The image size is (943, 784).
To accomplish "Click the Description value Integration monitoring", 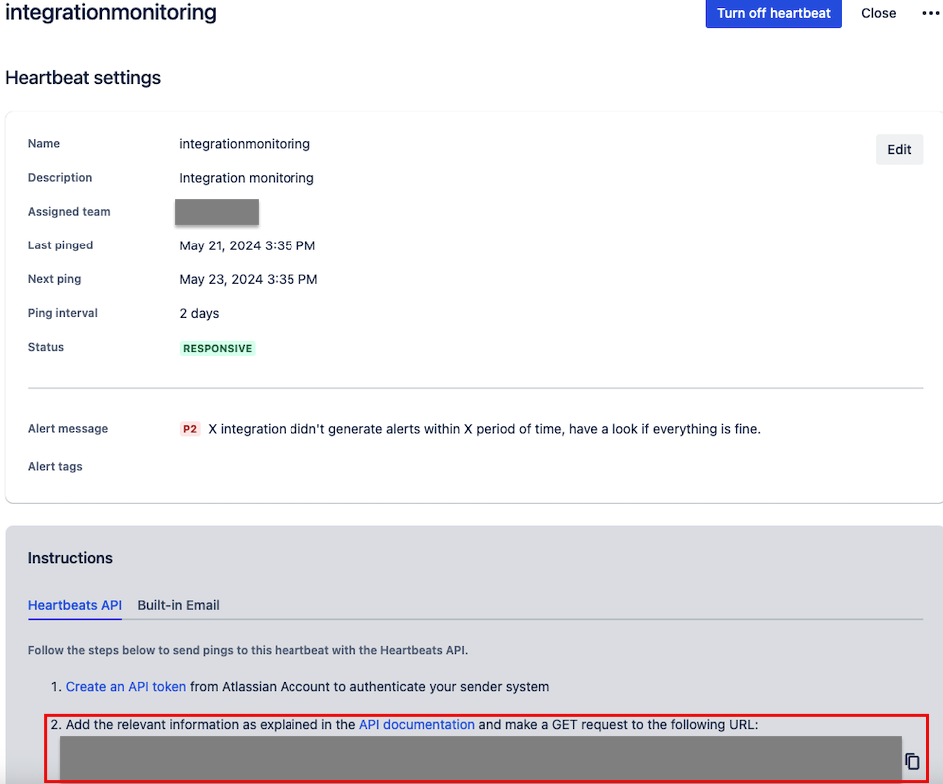I will 246,178.
